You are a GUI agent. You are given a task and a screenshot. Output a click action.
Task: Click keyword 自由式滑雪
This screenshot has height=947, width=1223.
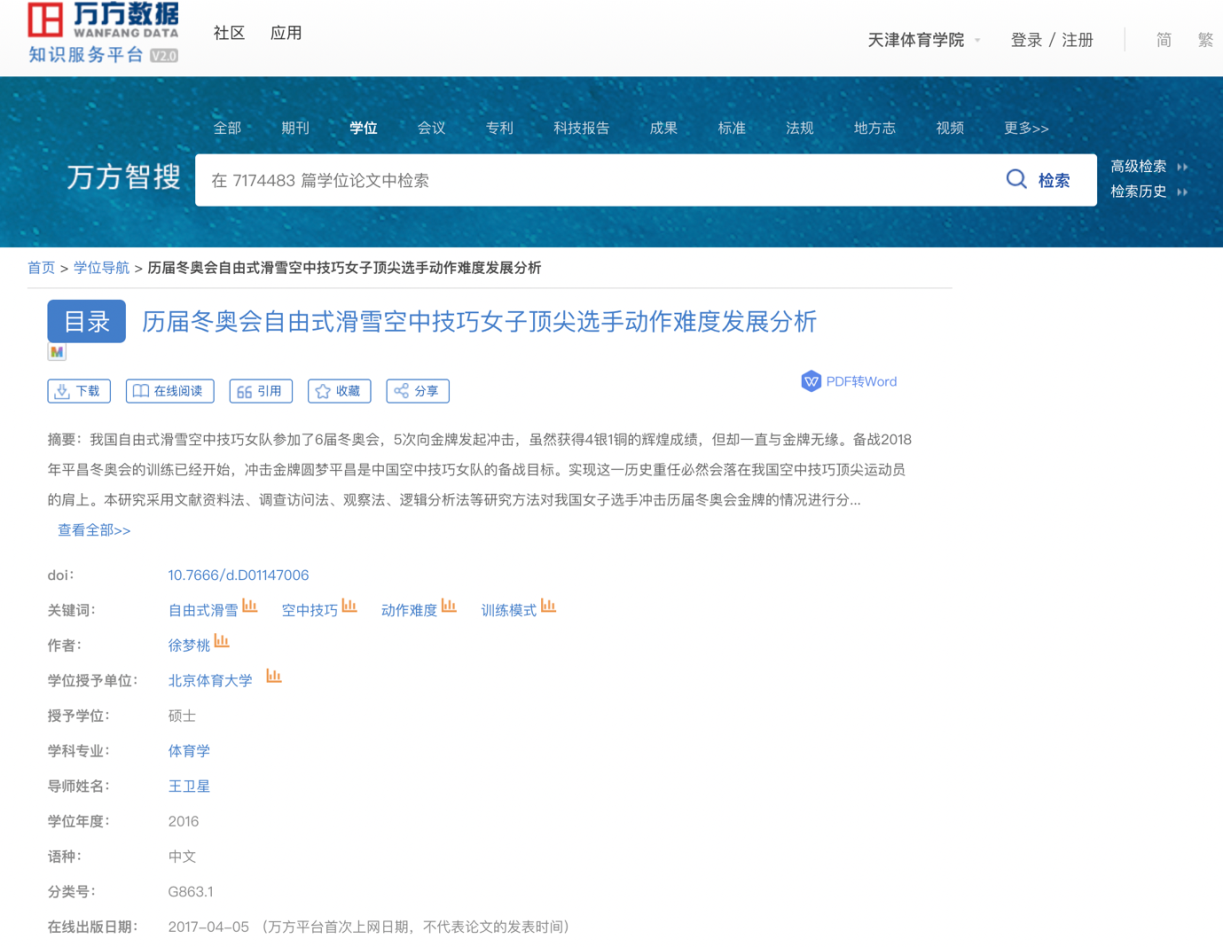click(x=203, y=610)
